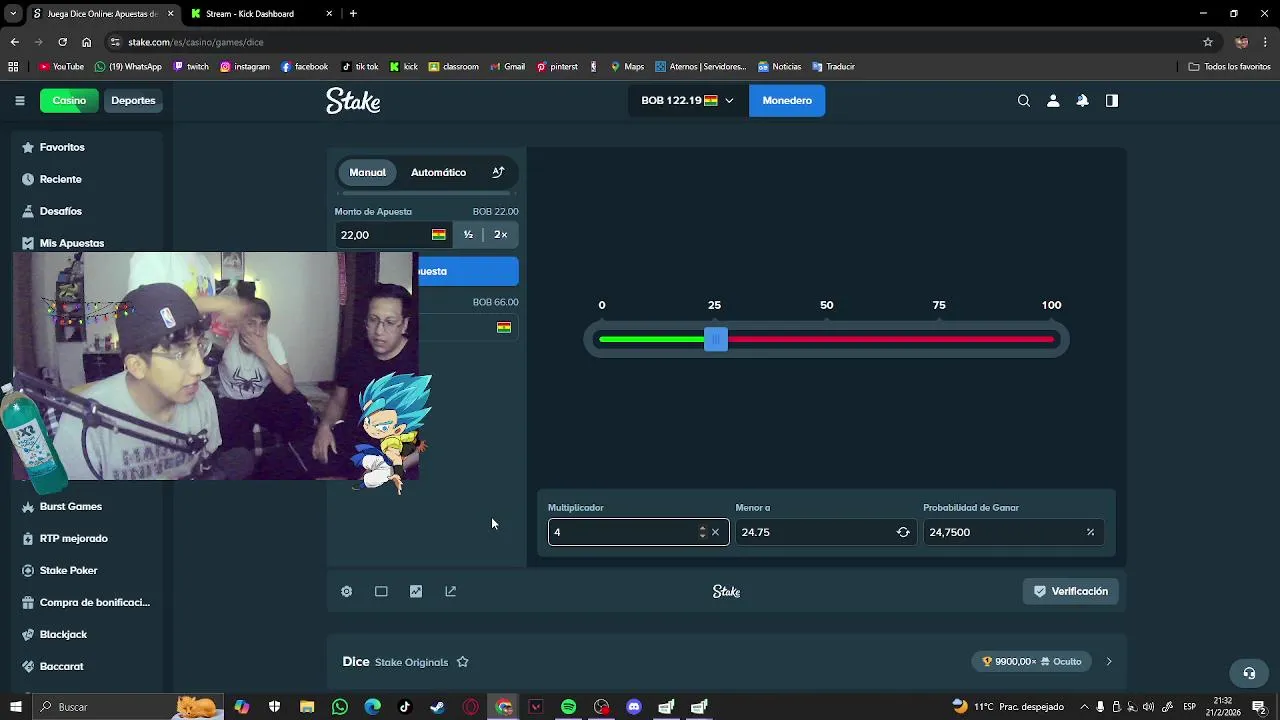The width and height of the screenshot is (1280, 720).
Task: Open live stats chart icon
Action: [416, 591]
